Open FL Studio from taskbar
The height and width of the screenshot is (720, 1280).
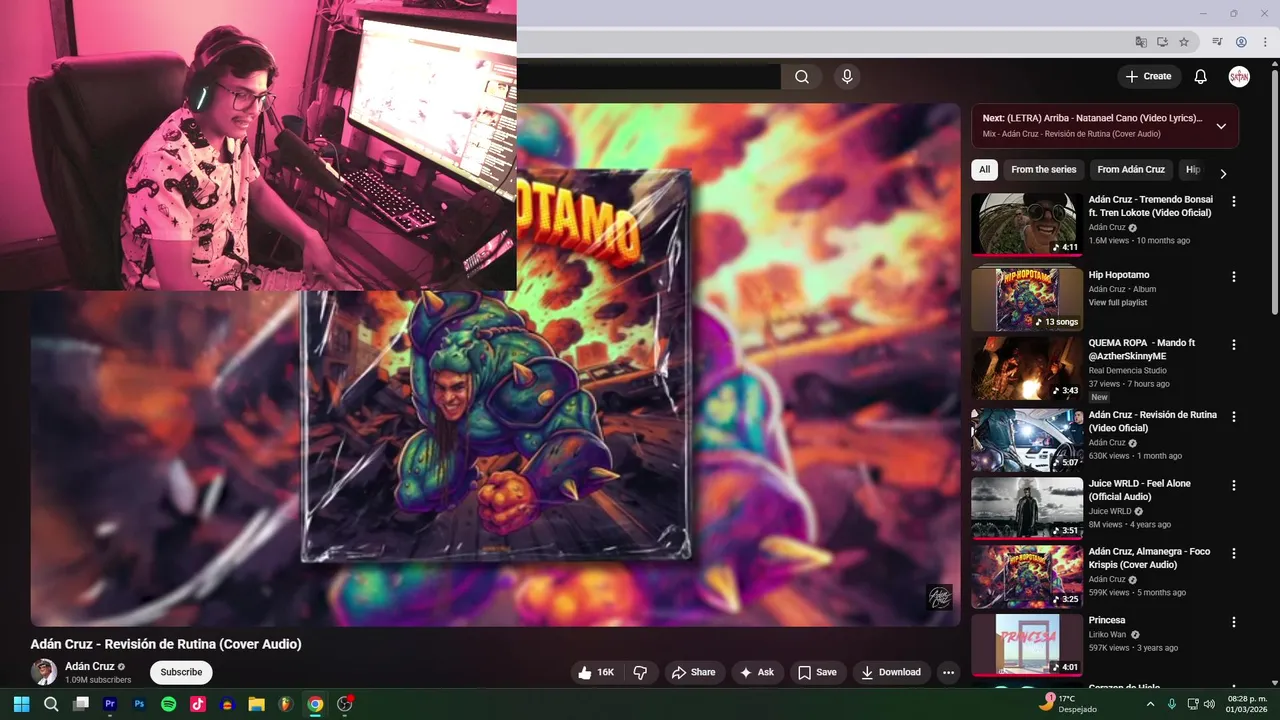[x=285, y=704]
